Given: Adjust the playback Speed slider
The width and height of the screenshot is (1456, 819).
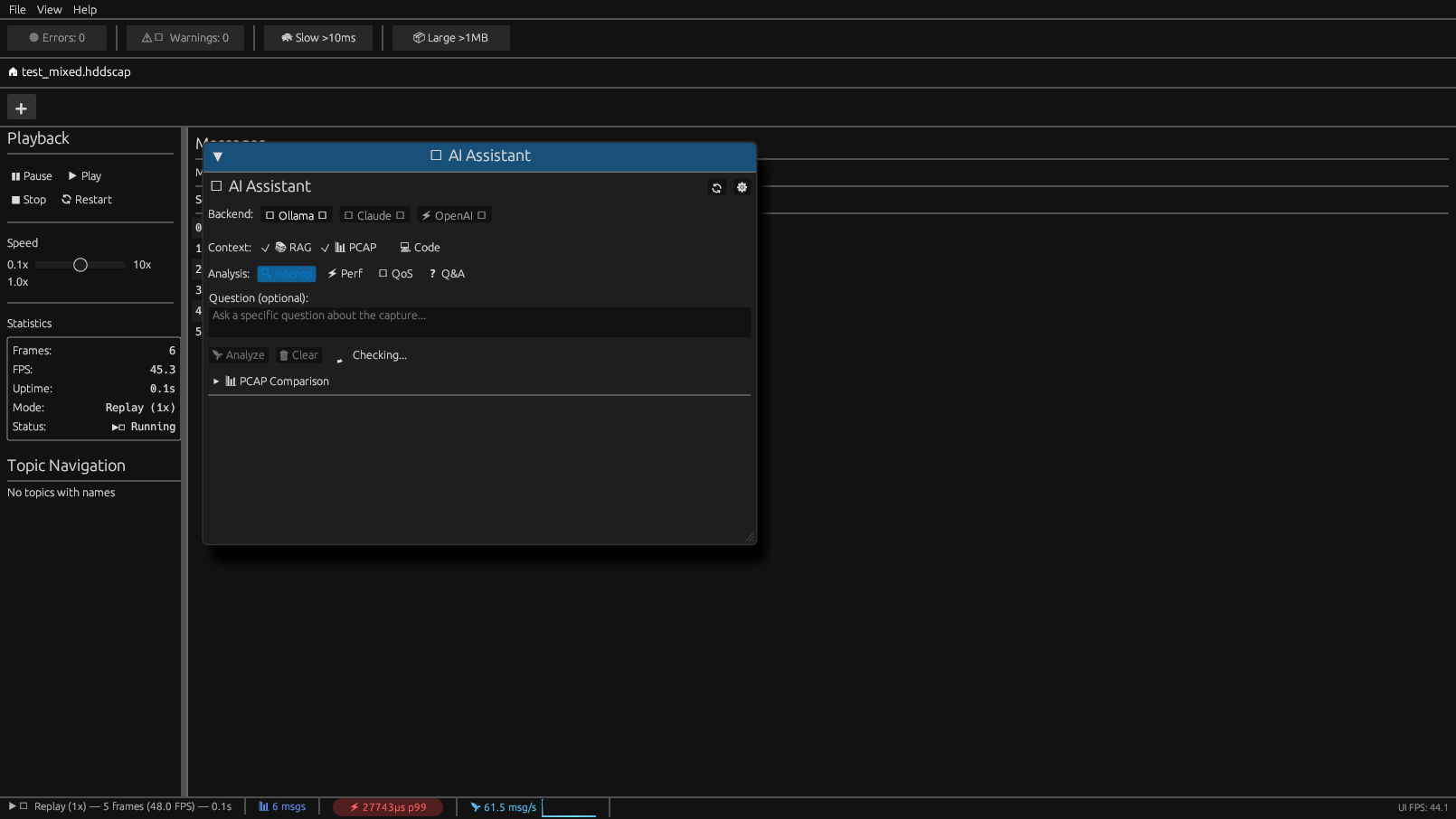Looking at the screenshot, I should (x=80, y=265).
